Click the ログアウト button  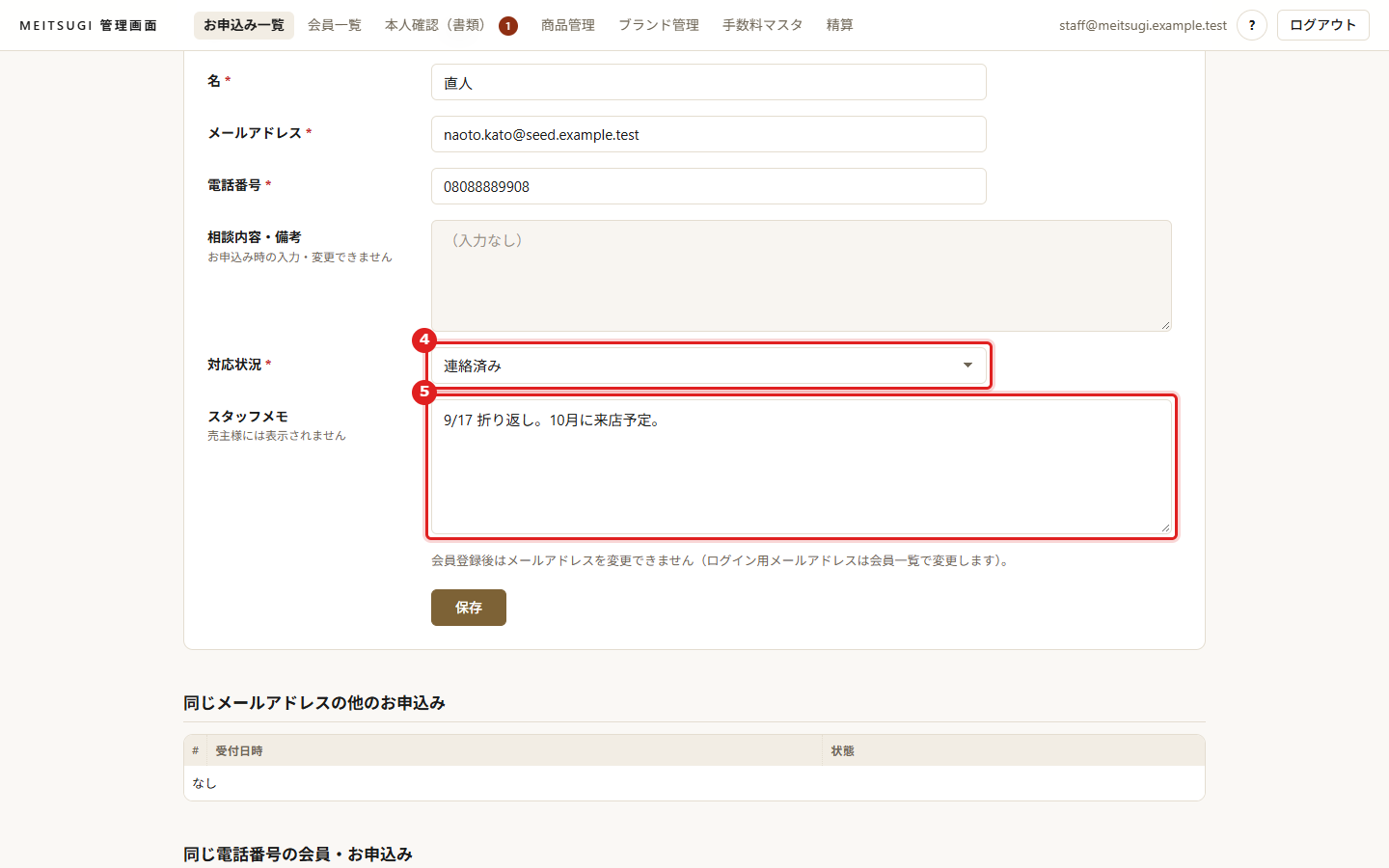click(1323, 25)
